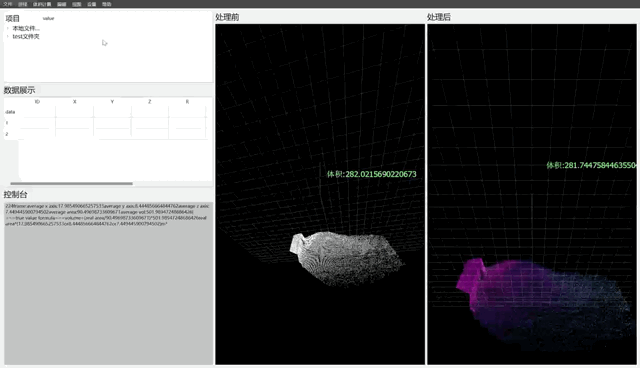640x368 pixels.
Task: Open the 帮助 menu
Action: click(107, 4)
